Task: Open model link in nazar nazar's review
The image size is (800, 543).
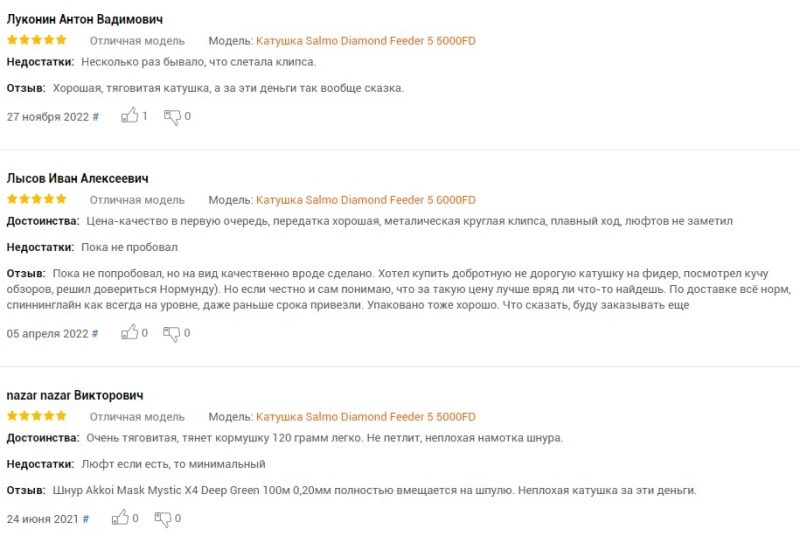Action: (x=366, y=416)
